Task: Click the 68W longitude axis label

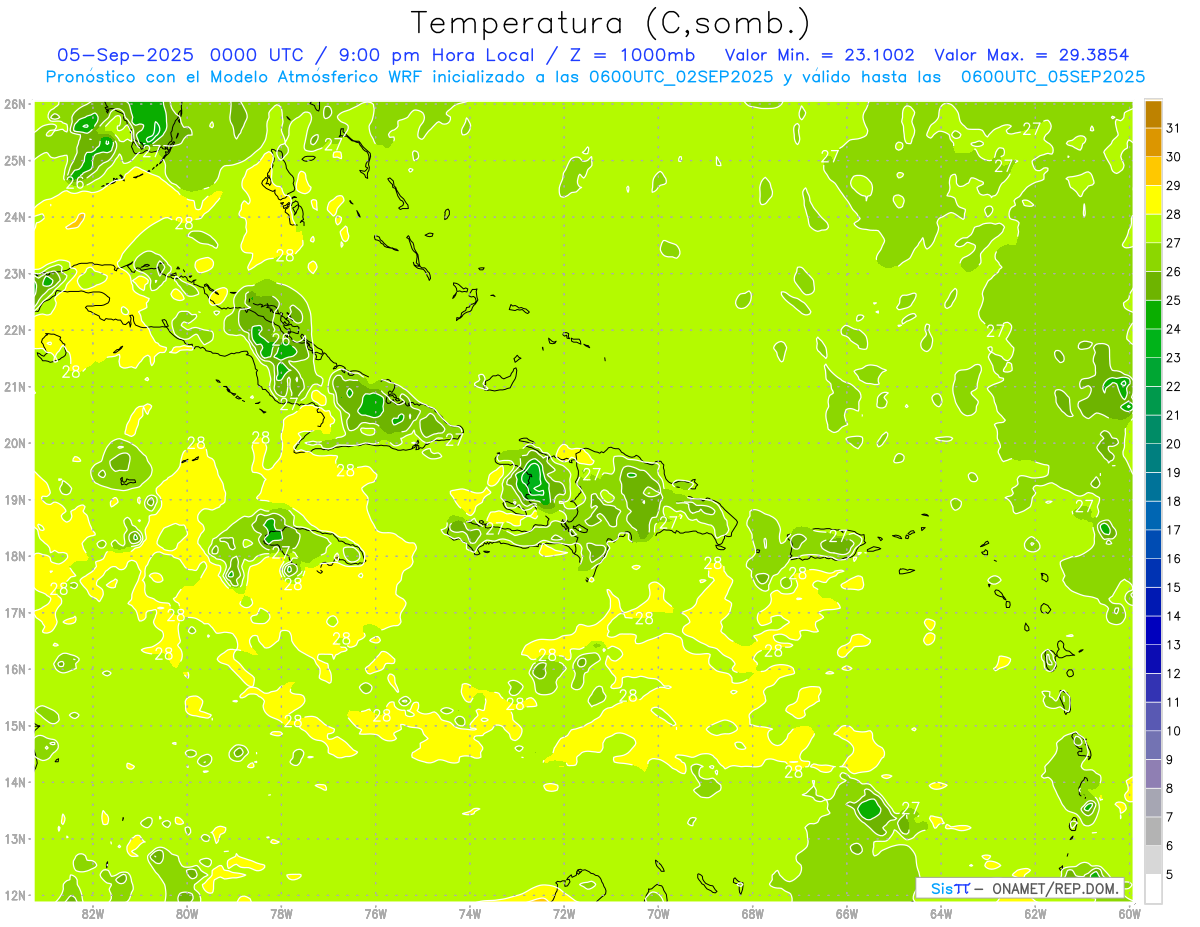Action: point(752,913)
